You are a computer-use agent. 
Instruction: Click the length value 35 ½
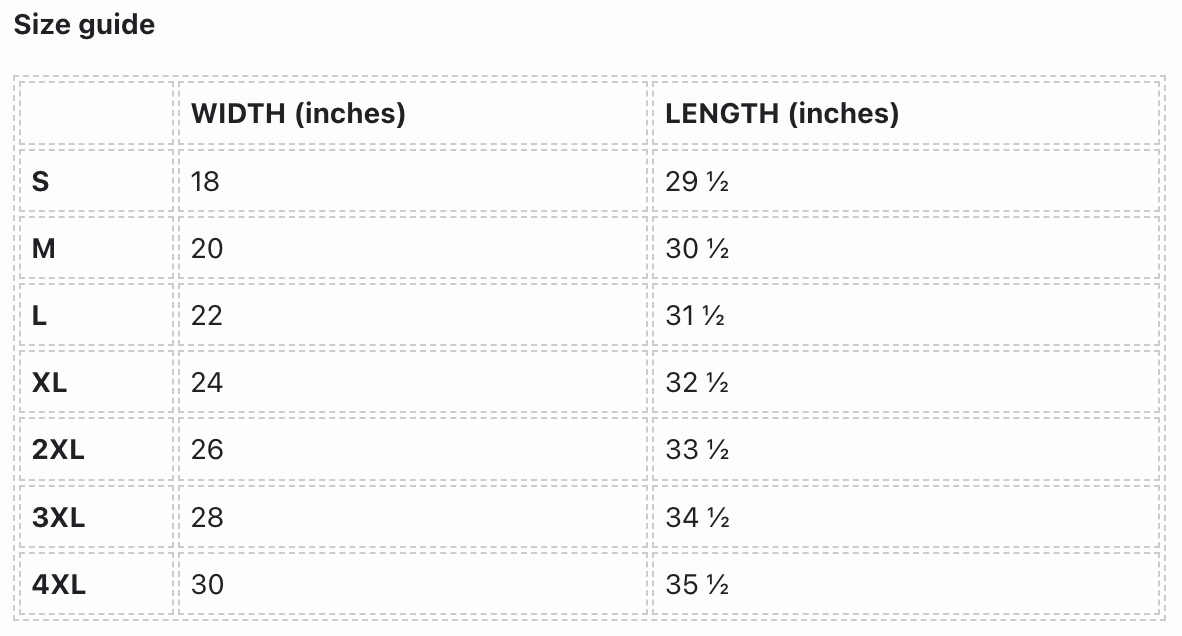pos(697,584)
